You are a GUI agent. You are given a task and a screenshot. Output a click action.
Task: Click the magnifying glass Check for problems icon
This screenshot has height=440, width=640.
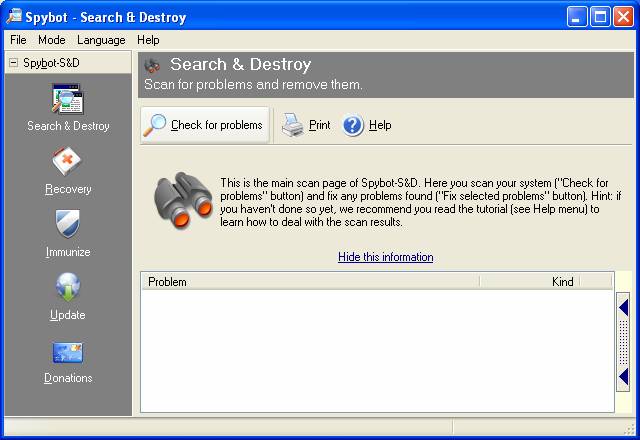tap(154, 125)
